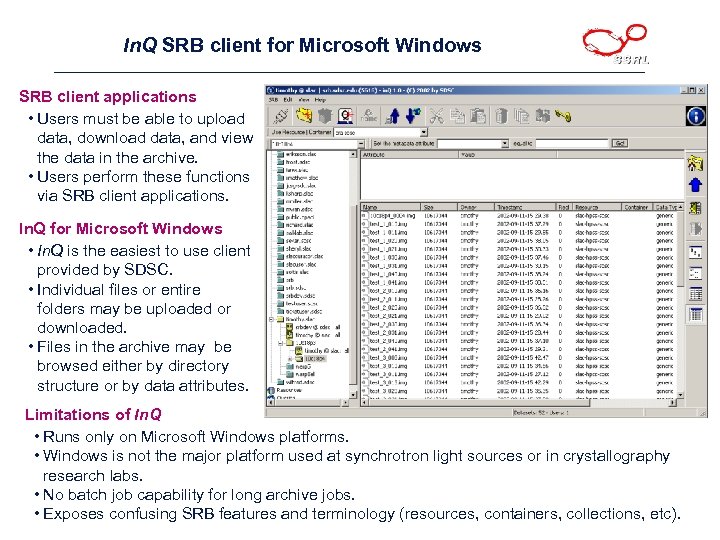Click the gold key permissions icon
This screenshot has height=540, width=720.
click(x=563, y=116)
